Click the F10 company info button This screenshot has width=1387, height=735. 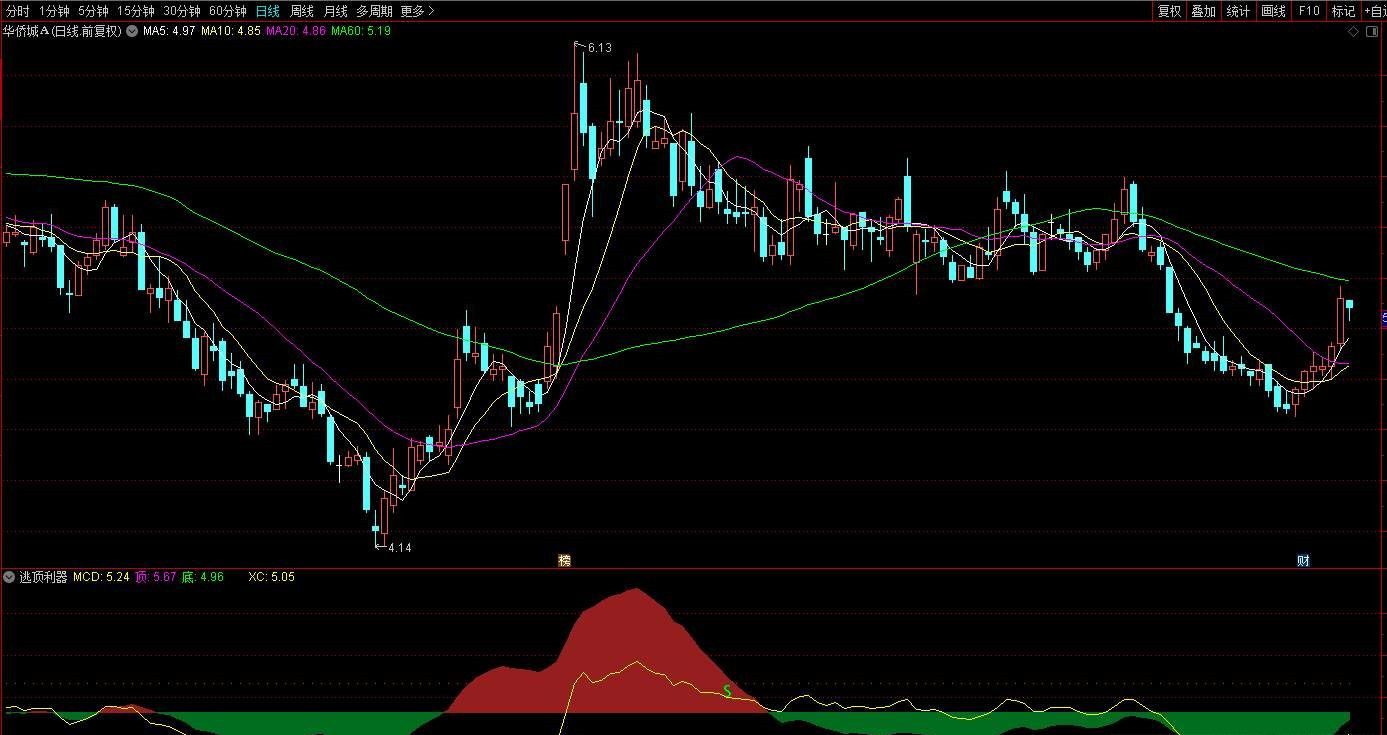[x=1309, y=11]
